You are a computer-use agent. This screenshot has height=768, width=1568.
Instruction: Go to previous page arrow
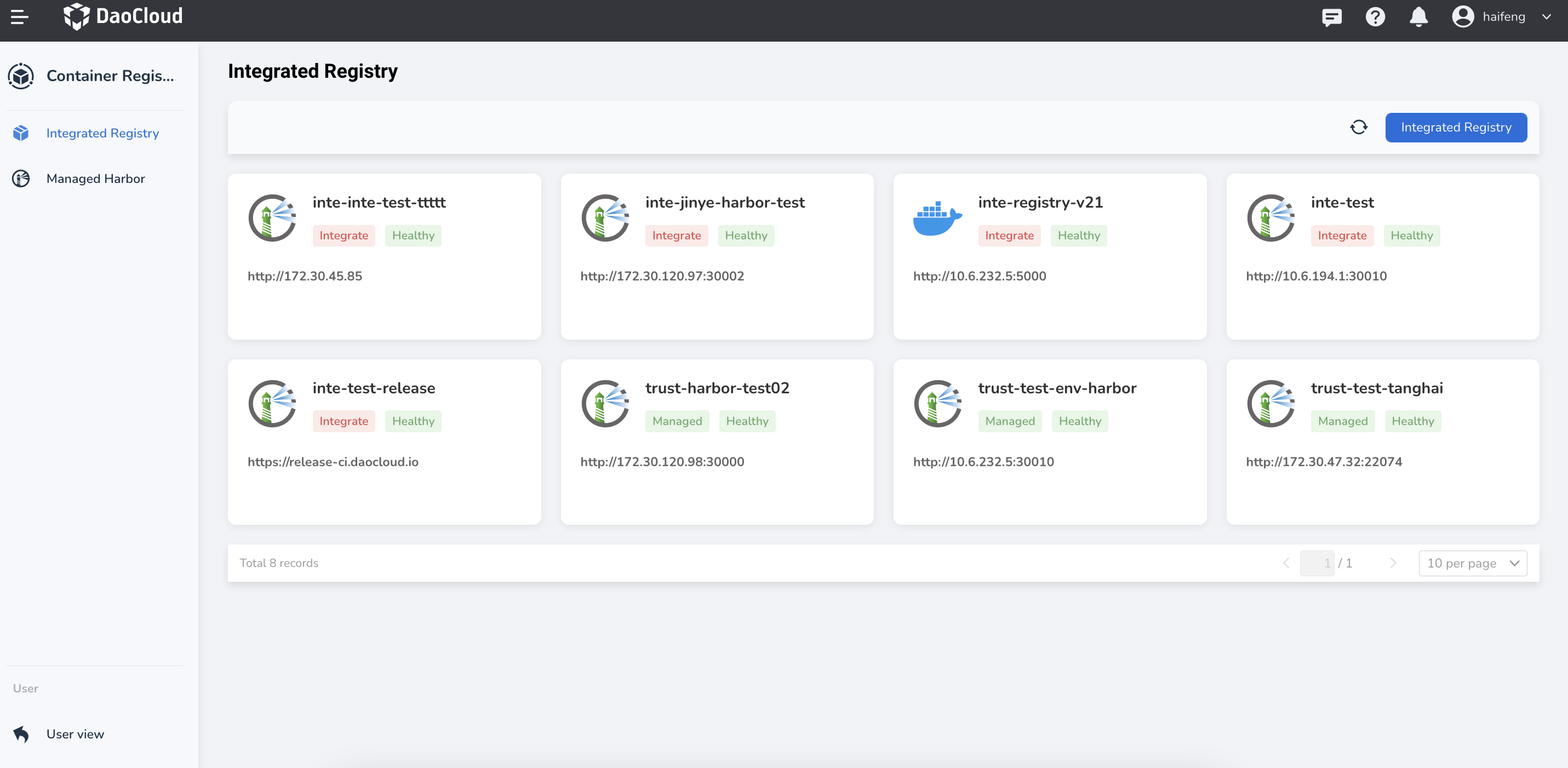coord(1286,564)
